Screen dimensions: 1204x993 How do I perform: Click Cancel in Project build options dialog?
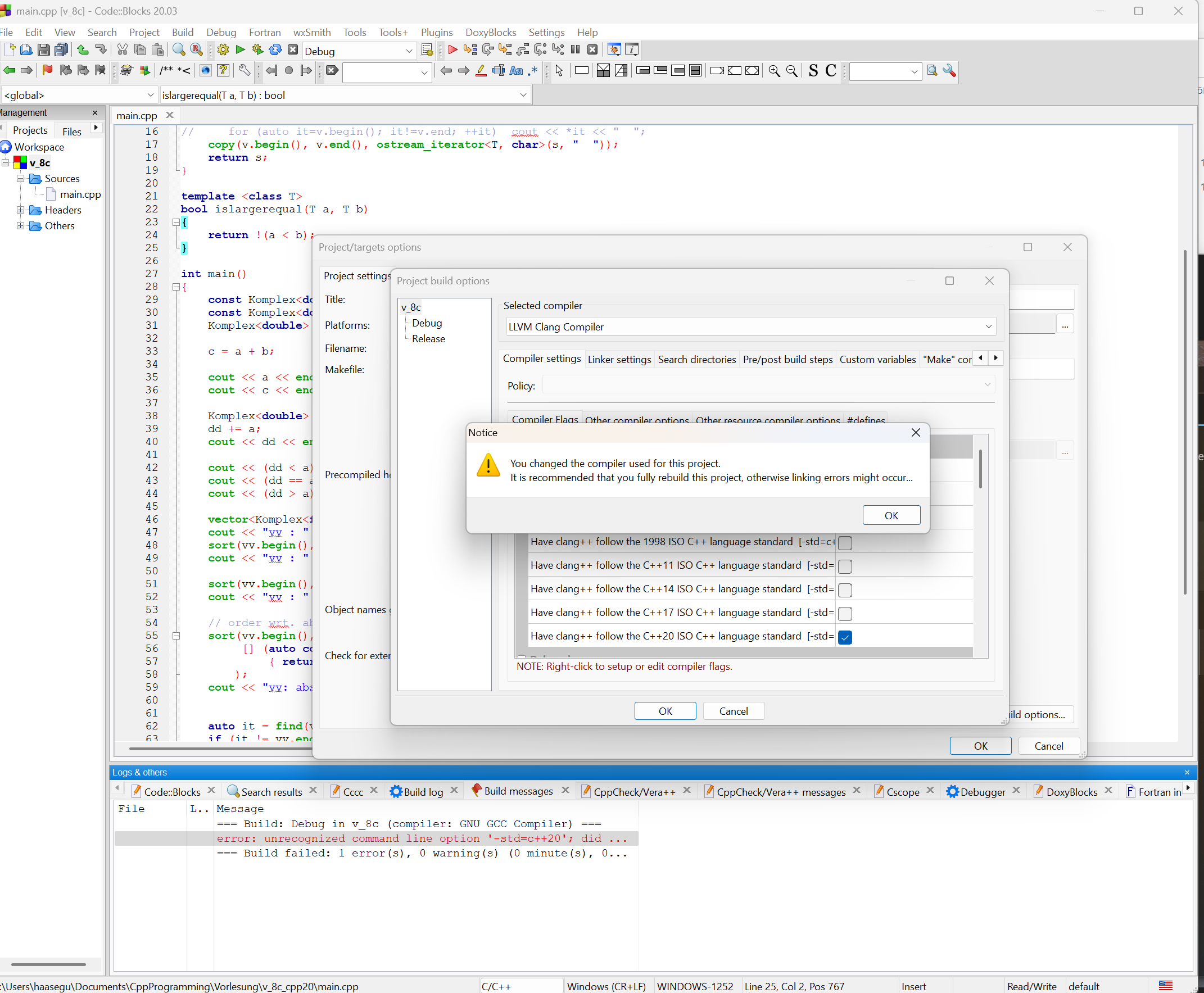[733, 711]
